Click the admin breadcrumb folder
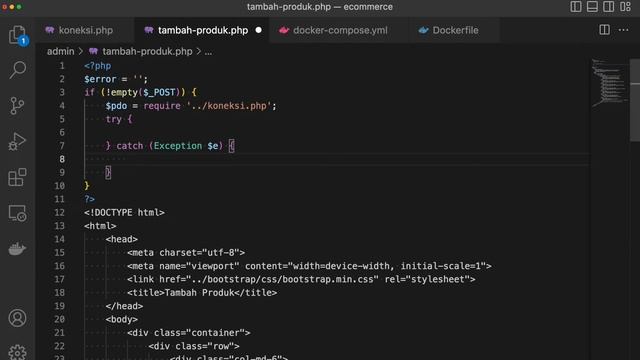Screen dimensions: 640x360 tap(60, 51)
